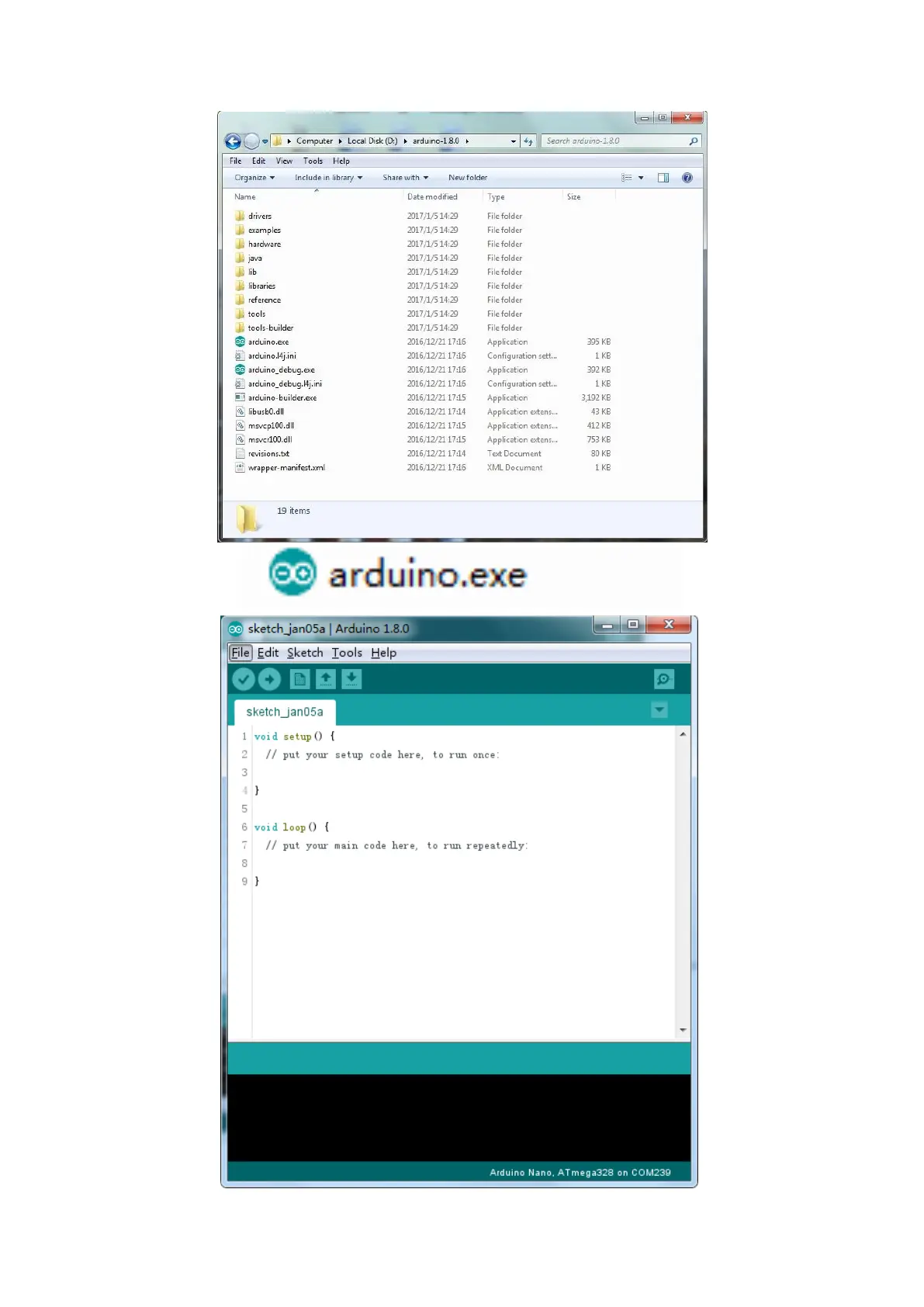This screenshot has width=924, height=1307.
Task: Click Computer in the address breadcrumb
Action: 314,141
